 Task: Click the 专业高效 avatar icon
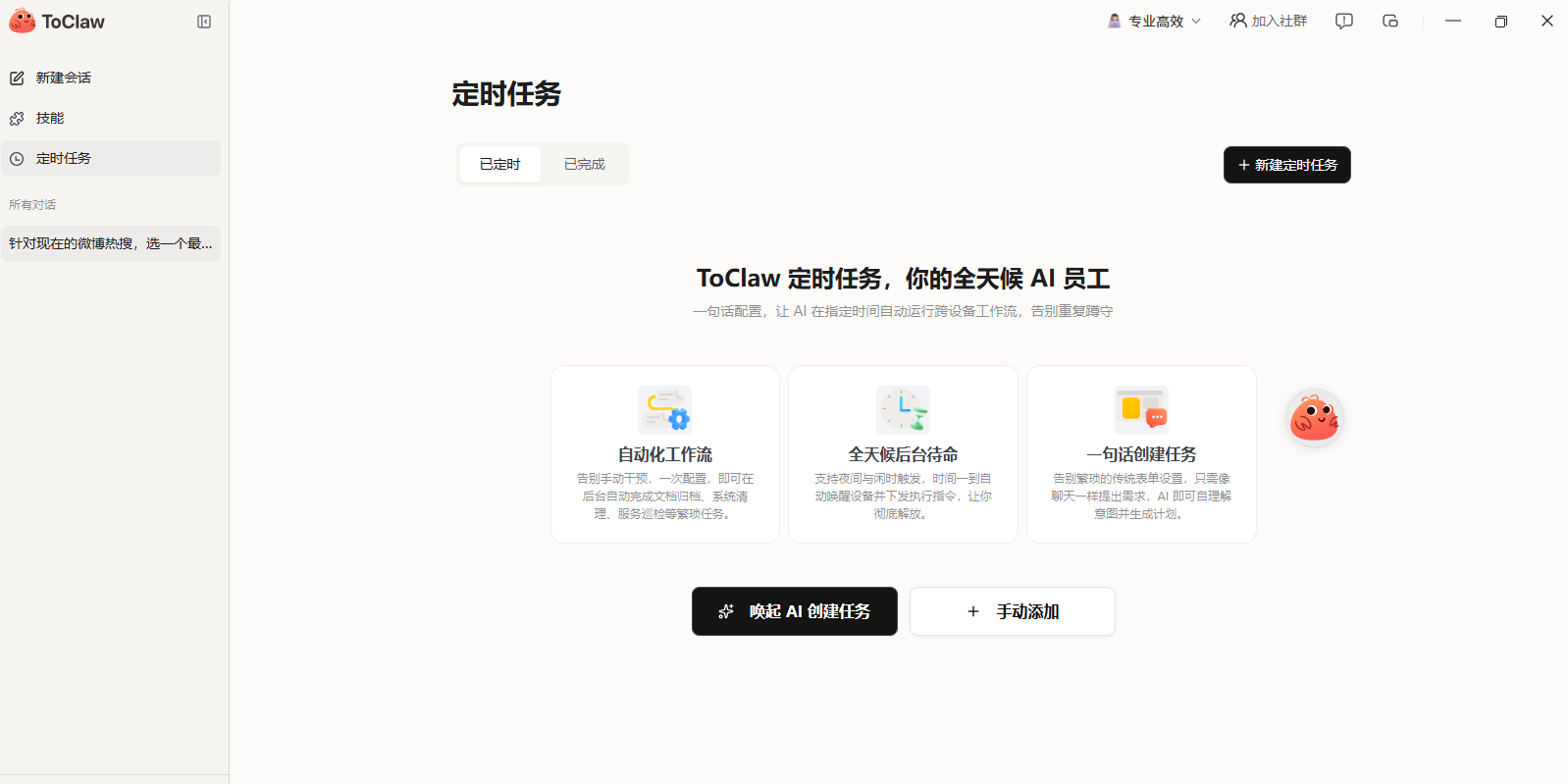1115,21
